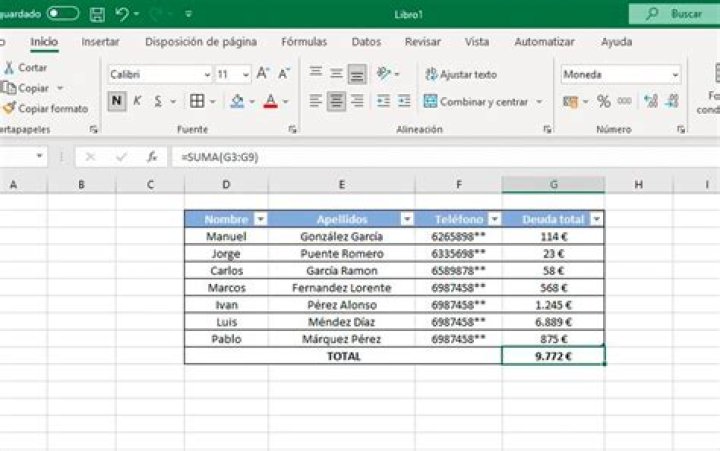Expand the Copiar options arrow
The width and height of the screenshot is (720, 451).
(60, 88)
